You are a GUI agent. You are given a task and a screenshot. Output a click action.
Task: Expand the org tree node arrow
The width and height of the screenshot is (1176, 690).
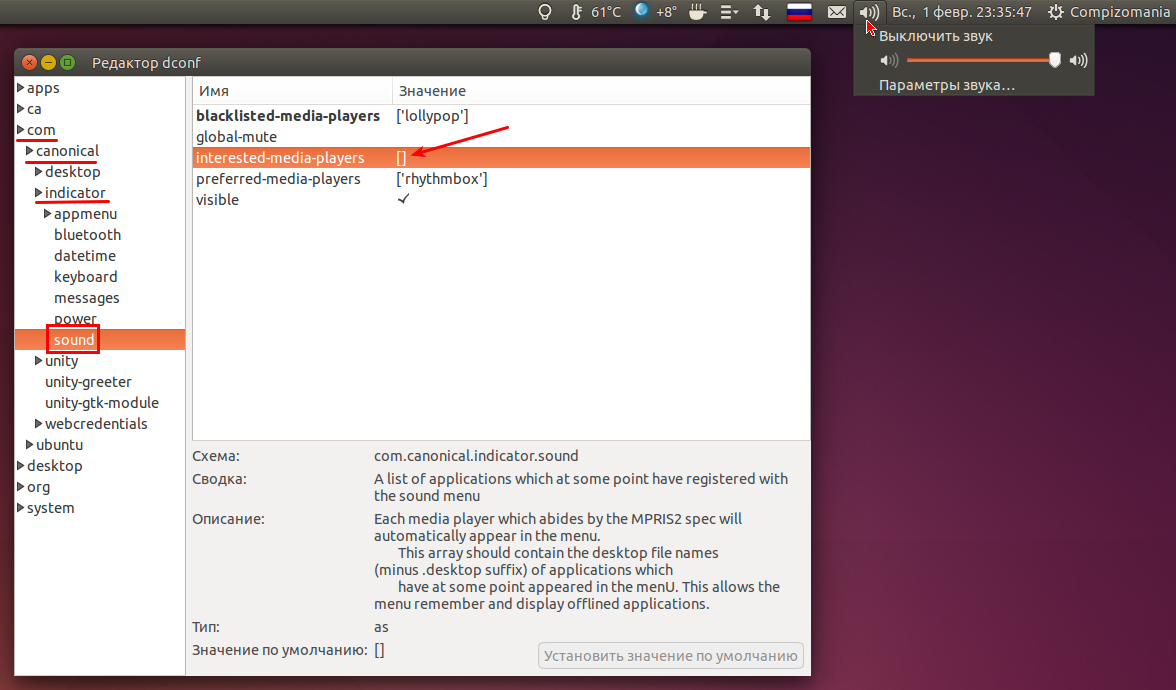[20, 487]
